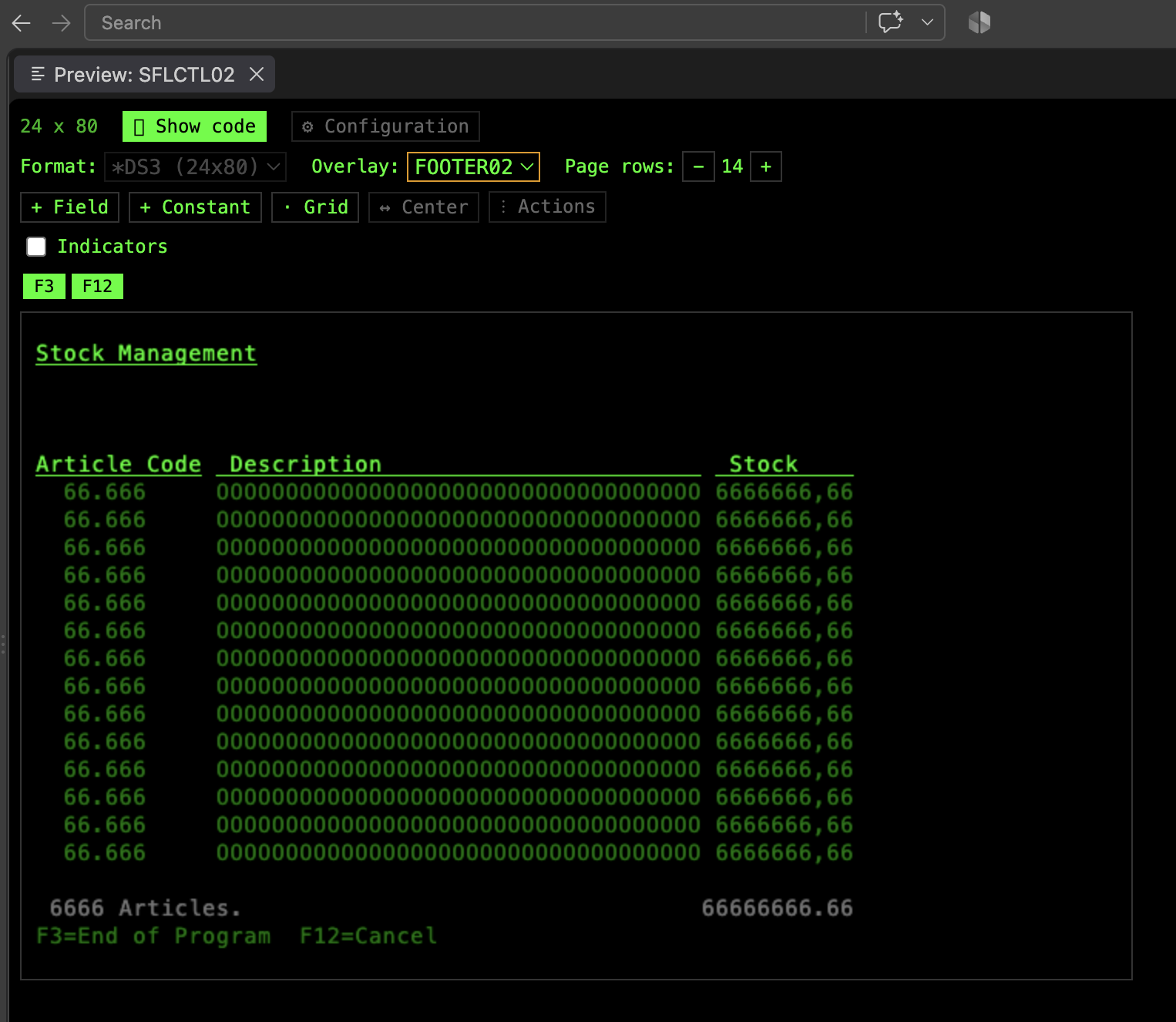Expand the chat options chevron
The height and width of the screenshot is (1022, 1176).
(927, 22)
